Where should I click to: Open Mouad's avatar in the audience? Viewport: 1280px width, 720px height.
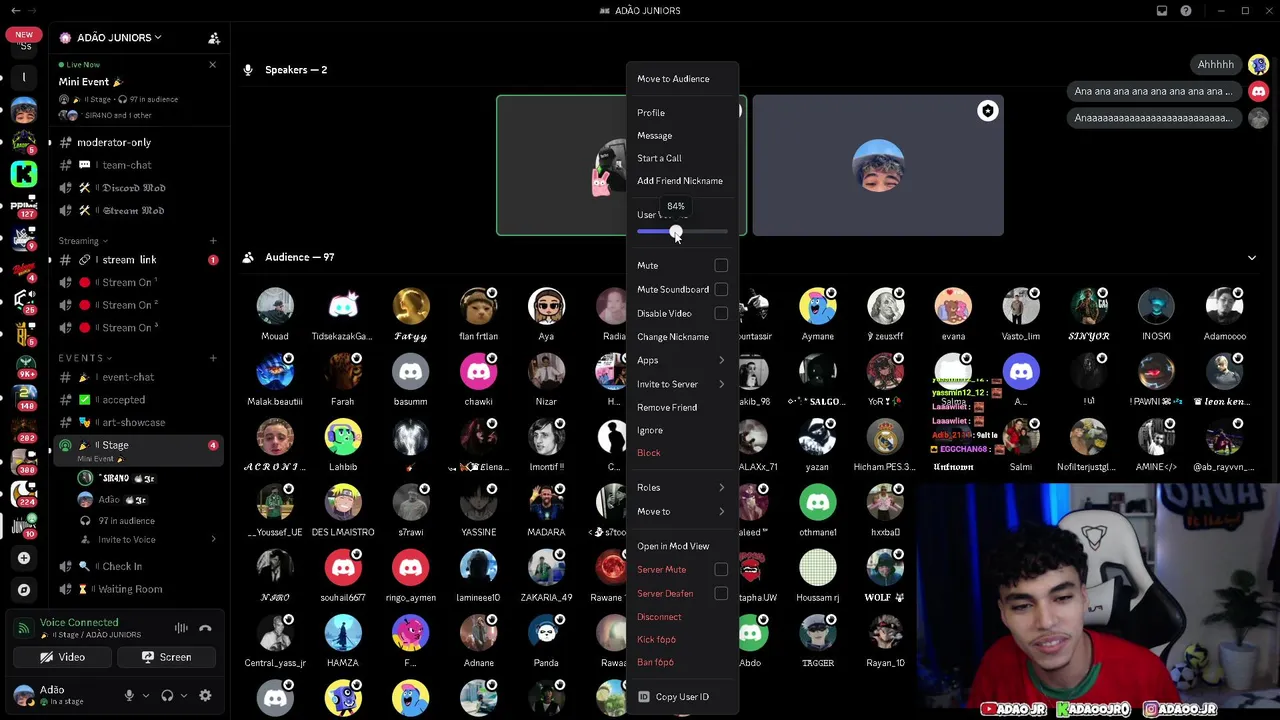275,307
